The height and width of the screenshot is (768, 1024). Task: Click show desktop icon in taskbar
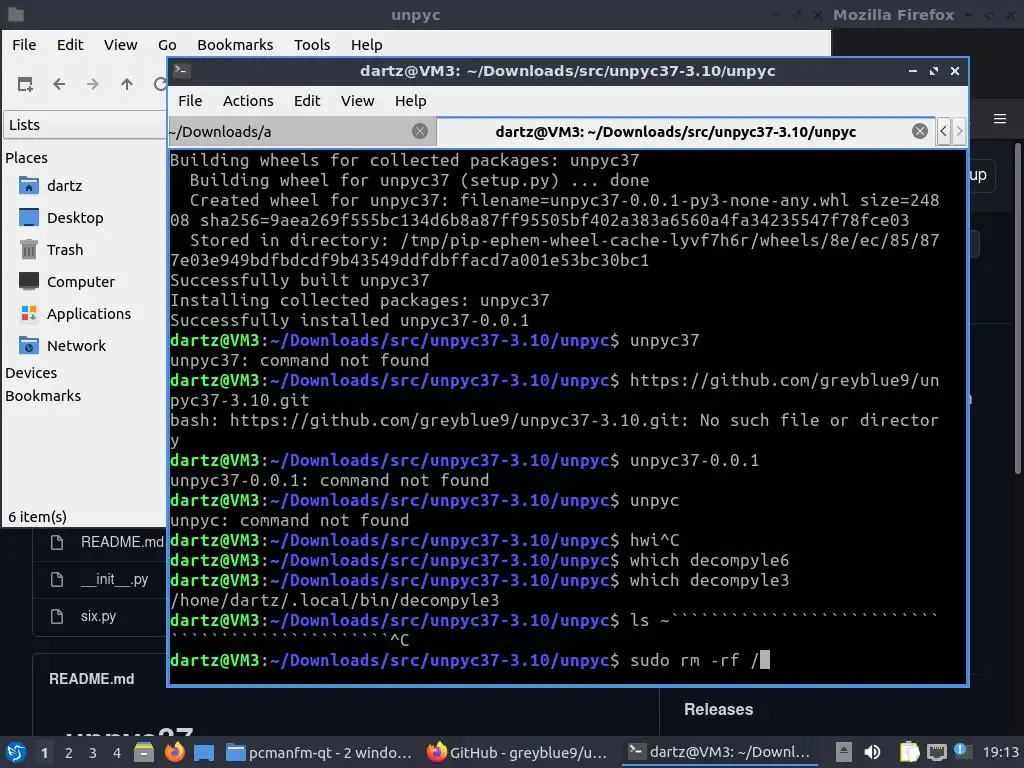pos(204,752)
